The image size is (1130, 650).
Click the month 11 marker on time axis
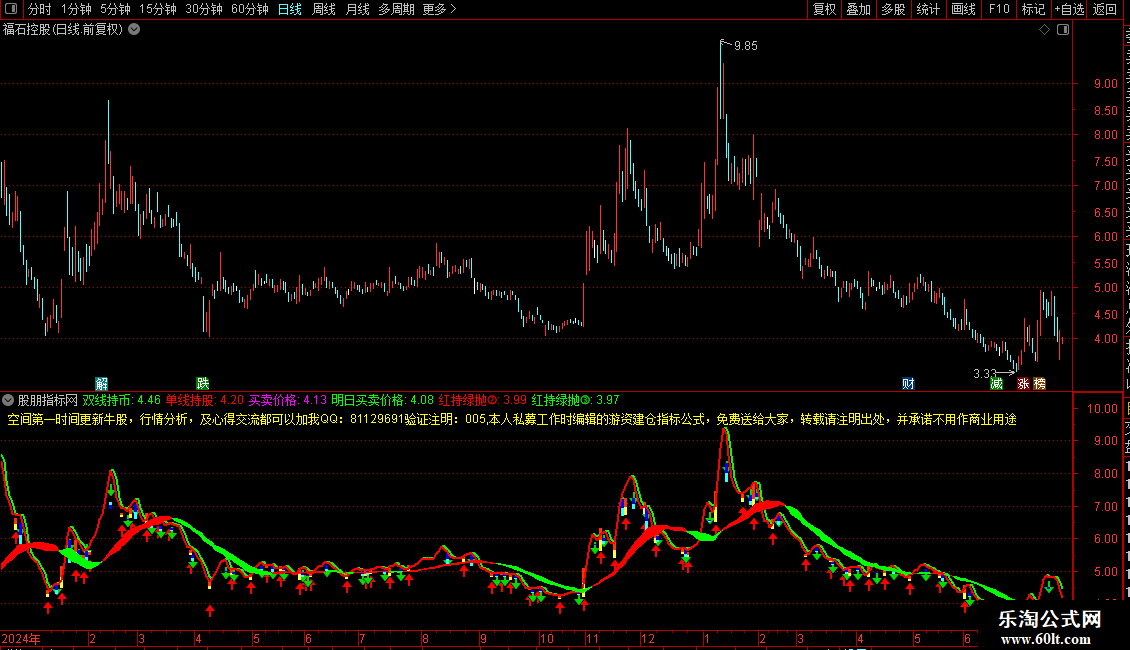[592, 638]
